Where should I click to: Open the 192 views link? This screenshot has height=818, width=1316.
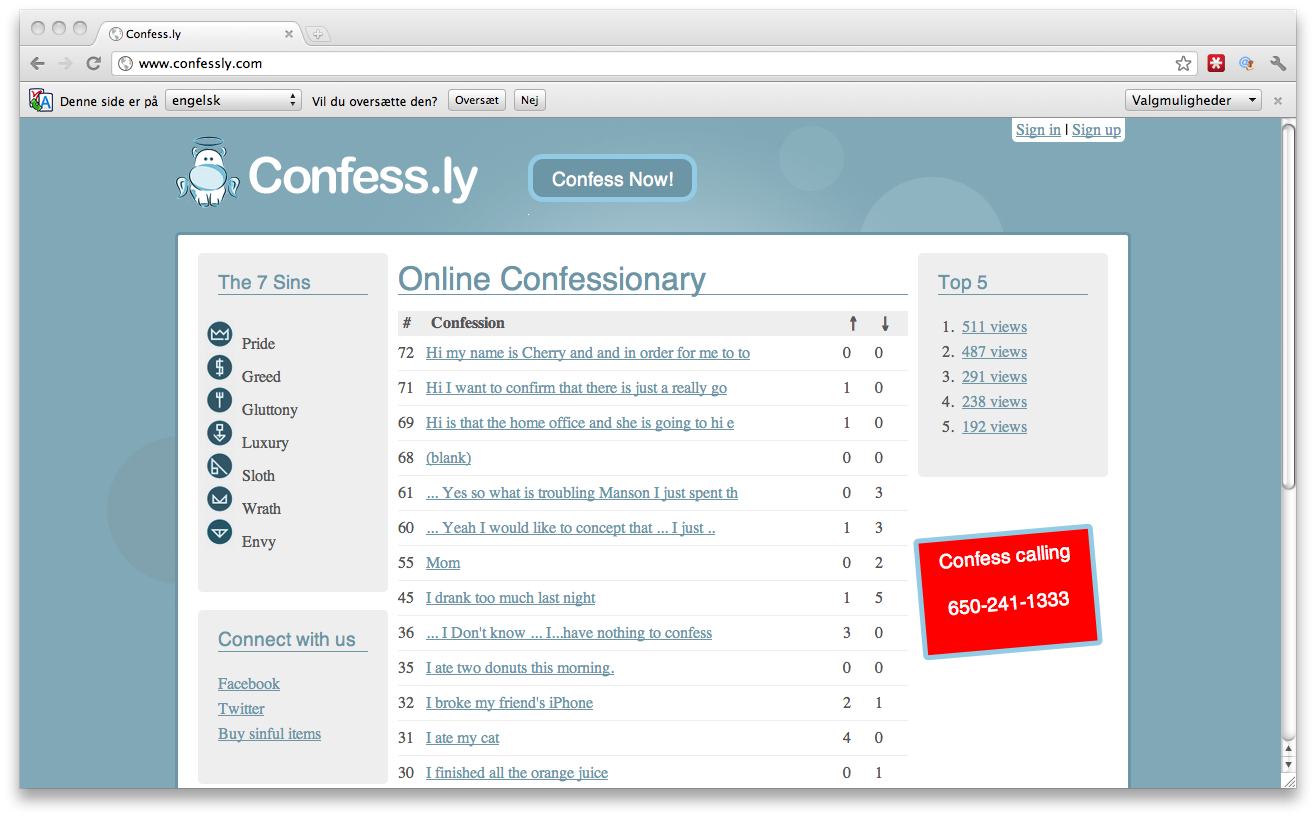point(994,427)
